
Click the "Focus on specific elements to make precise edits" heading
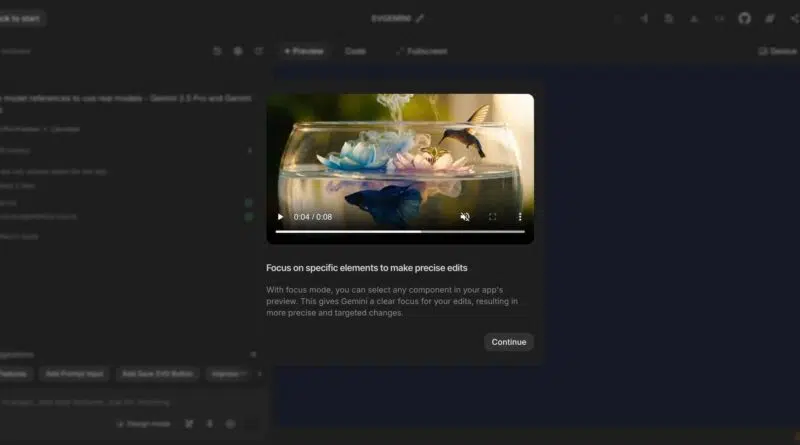click(367, 268)
